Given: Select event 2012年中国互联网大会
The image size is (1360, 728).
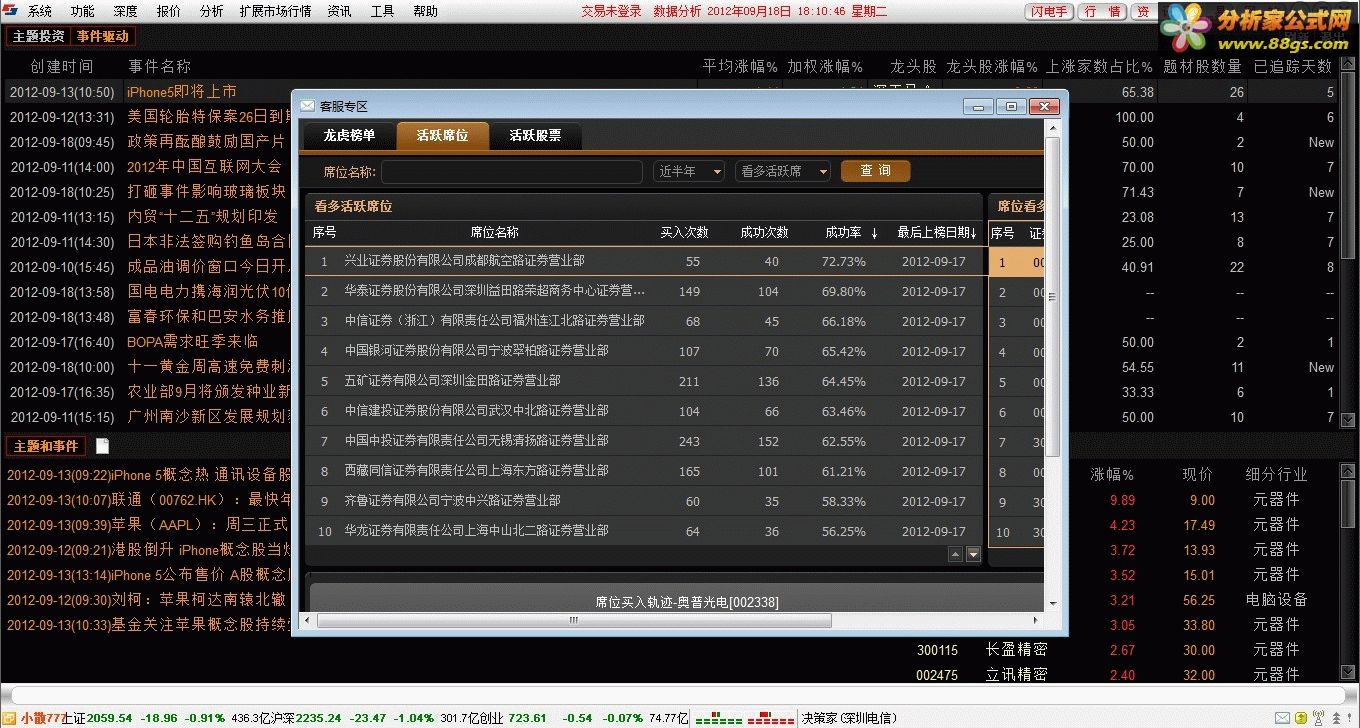Looking at the screenshot, I should [204, 167].
